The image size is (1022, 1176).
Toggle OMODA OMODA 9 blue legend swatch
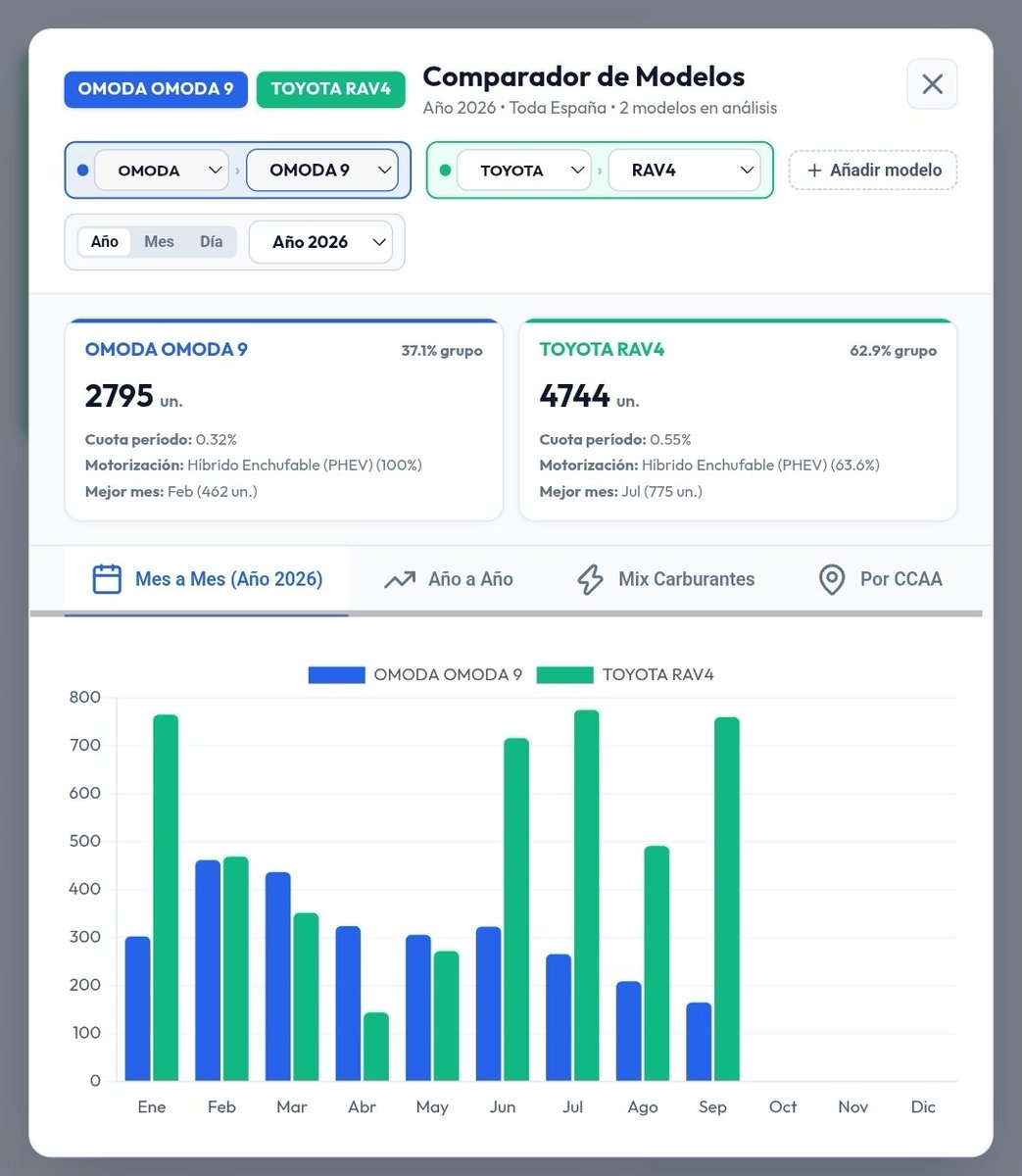(336, 675)
